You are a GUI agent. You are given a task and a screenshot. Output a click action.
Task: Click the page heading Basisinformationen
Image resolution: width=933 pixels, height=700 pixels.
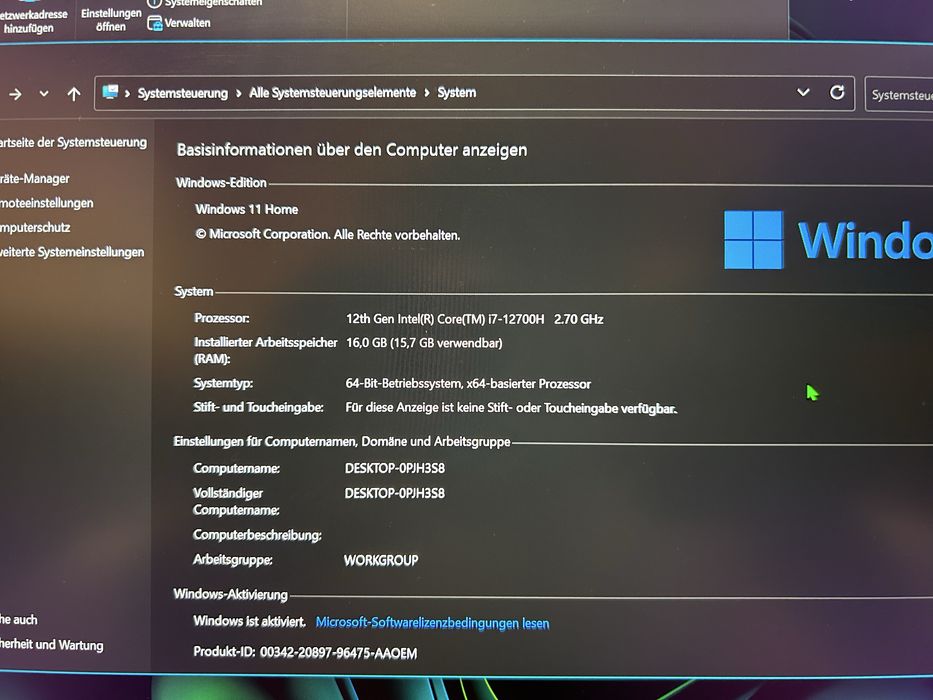click(352, 149)
